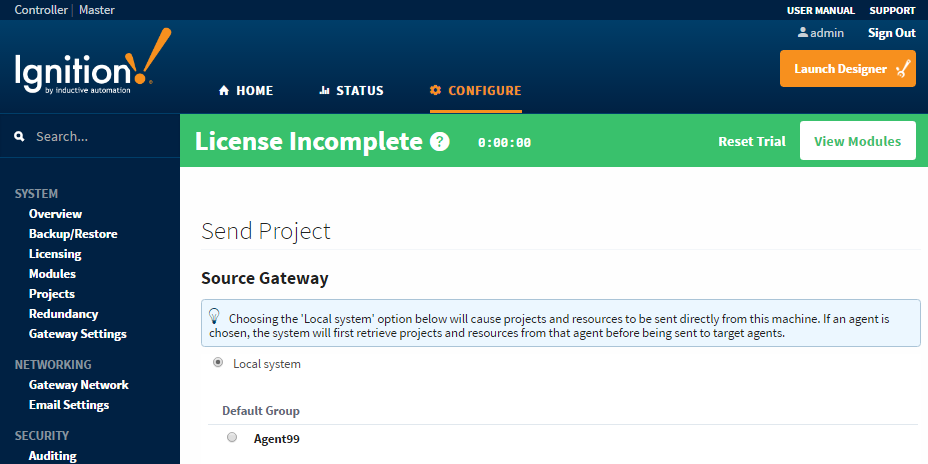Click the Ignition logo
Image resolution: width=928 pixels, height=464 pixels.
click(92, 66)
